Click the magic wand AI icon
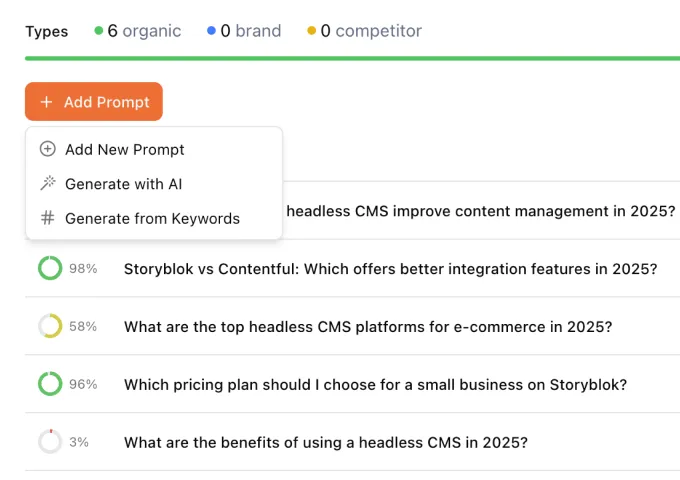 47,184
